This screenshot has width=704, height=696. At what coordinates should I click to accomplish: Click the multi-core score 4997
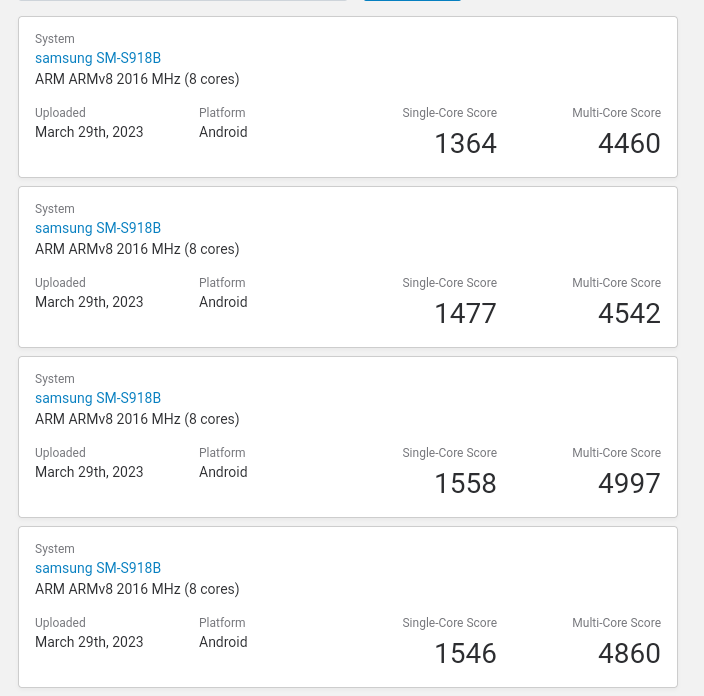[629, 484]
